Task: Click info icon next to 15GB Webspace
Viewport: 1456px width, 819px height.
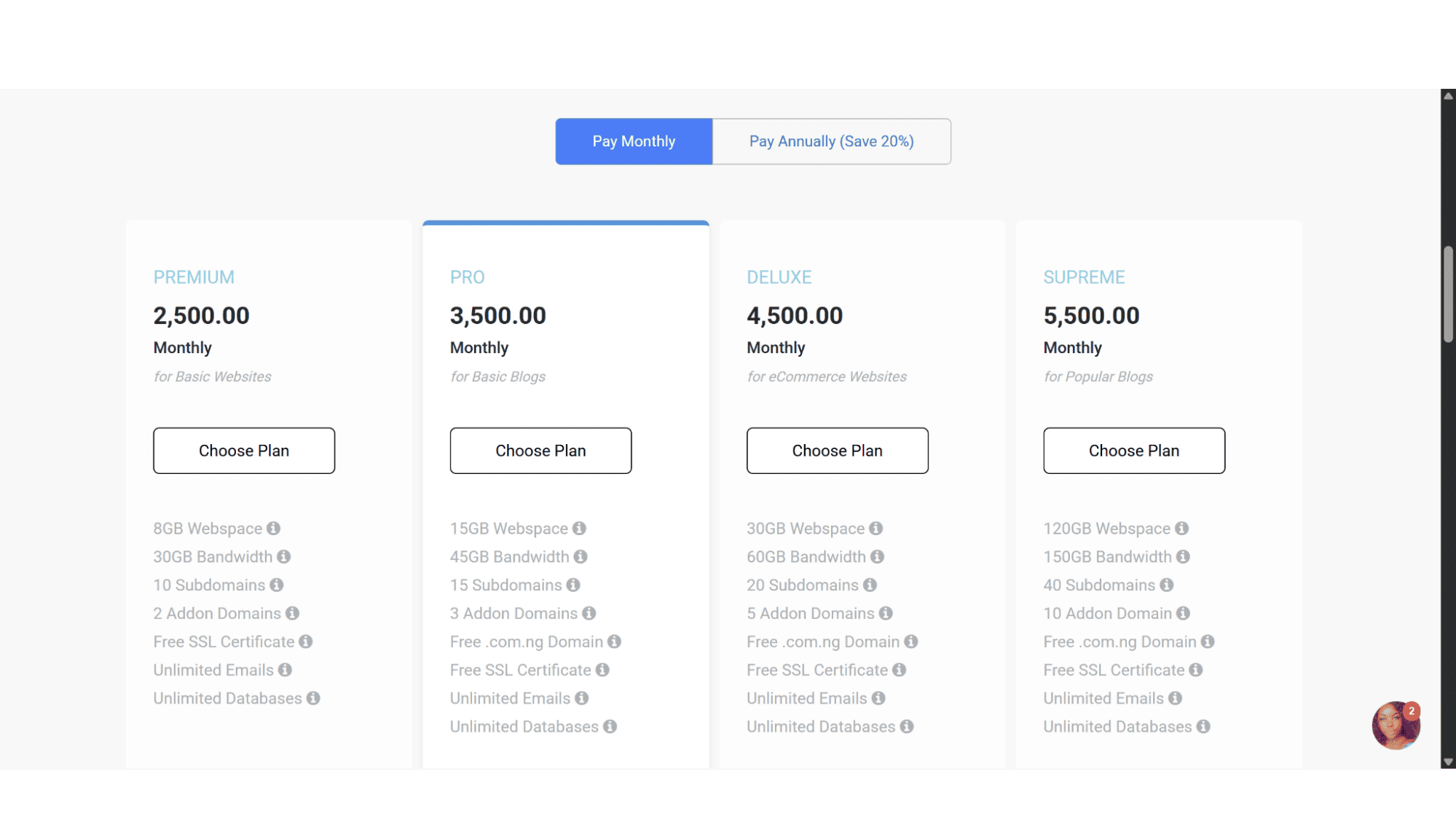Action: click(x=579, y=529)
